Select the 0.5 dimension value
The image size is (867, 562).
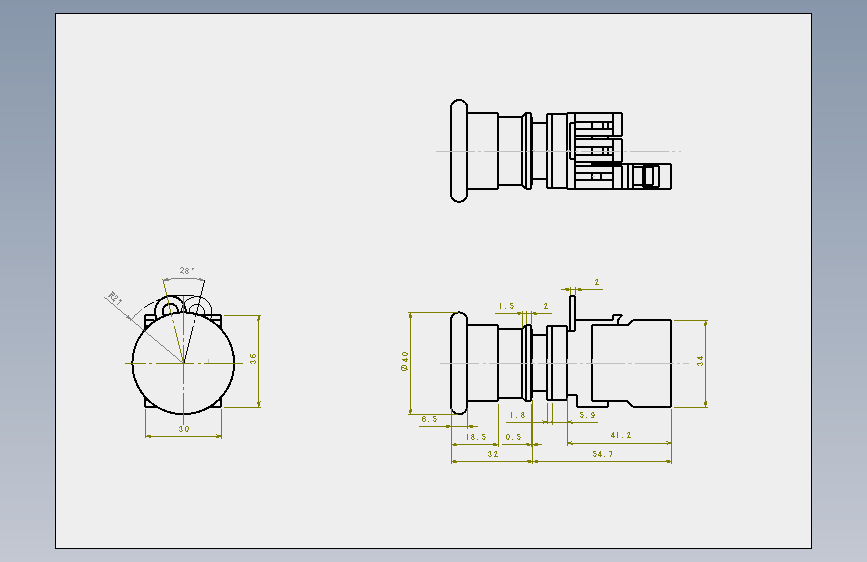(x=513, y=436)
